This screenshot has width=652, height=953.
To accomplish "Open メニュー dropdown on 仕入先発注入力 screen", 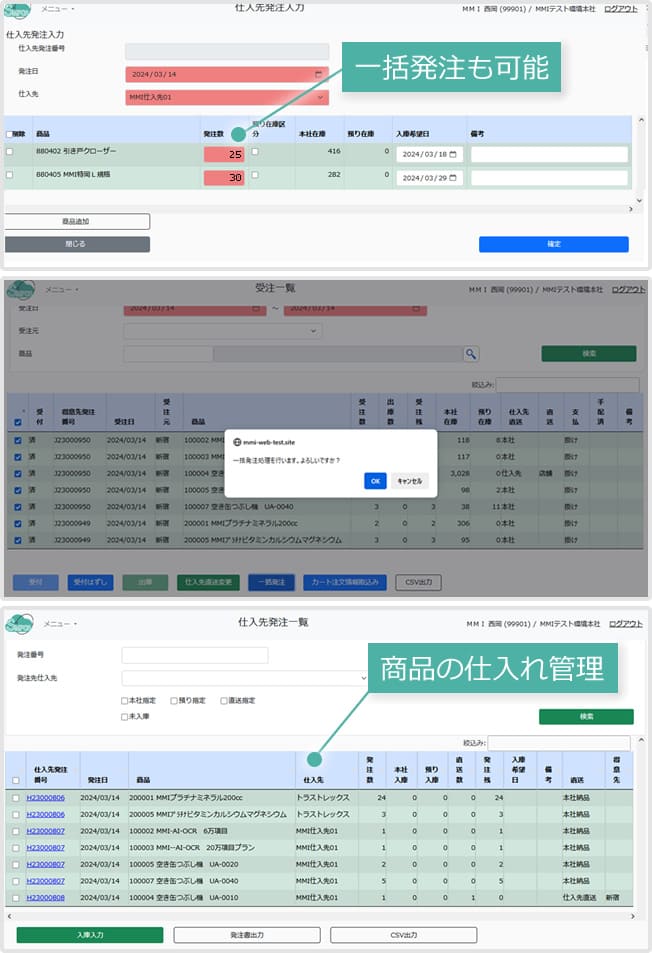I will pos(58,9).
